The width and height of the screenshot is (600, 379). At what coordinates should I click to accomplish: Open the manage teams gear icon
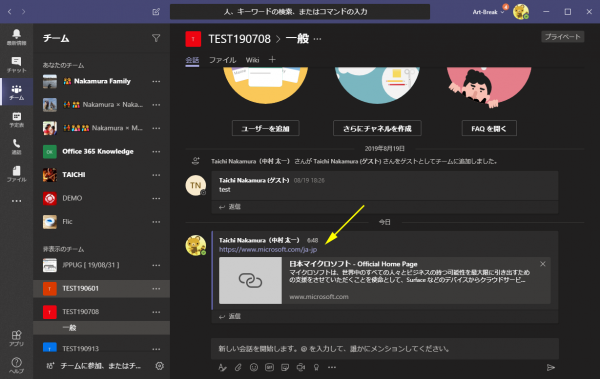pos(160,366)
